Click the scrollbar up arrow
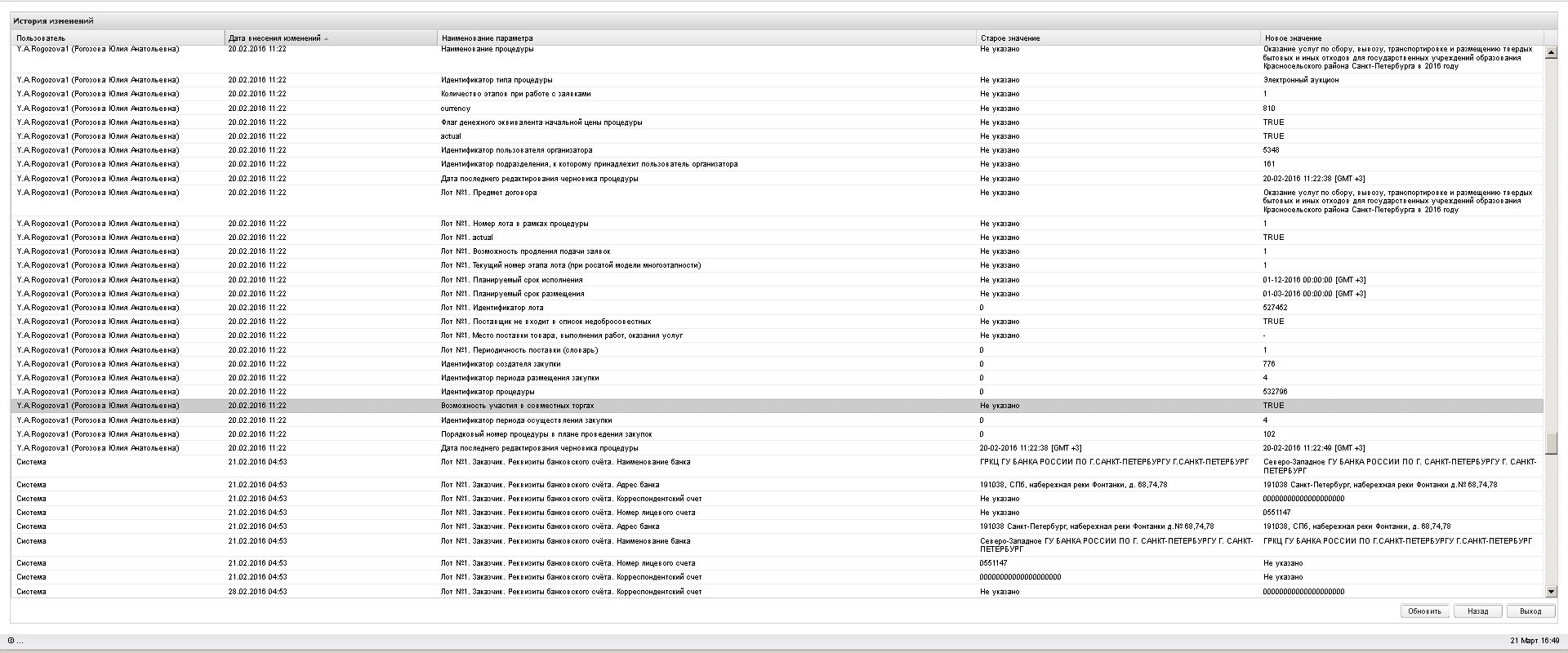 pyautogui.click(x=1551, y=53)
